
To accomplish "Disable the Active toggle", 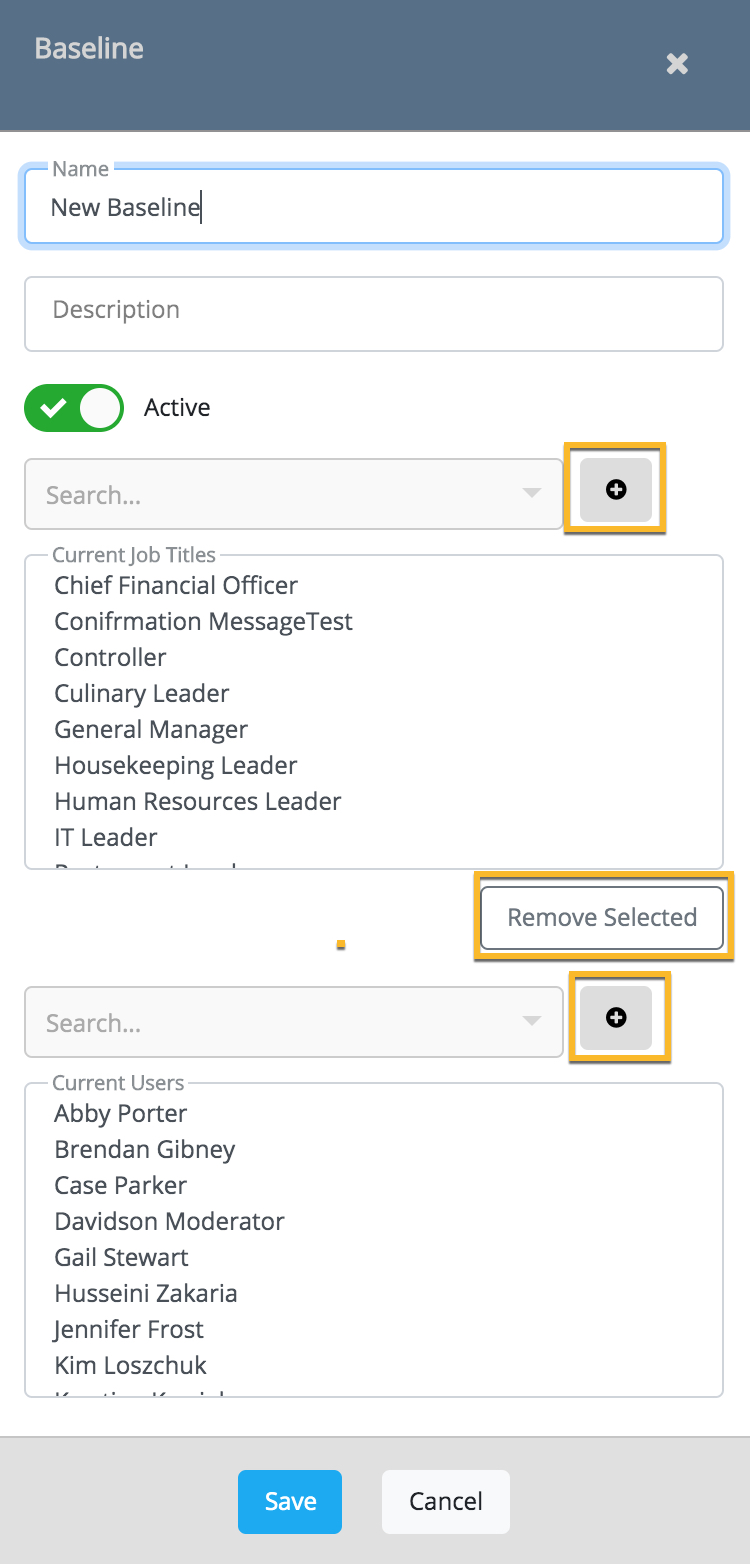I will 74,407.
